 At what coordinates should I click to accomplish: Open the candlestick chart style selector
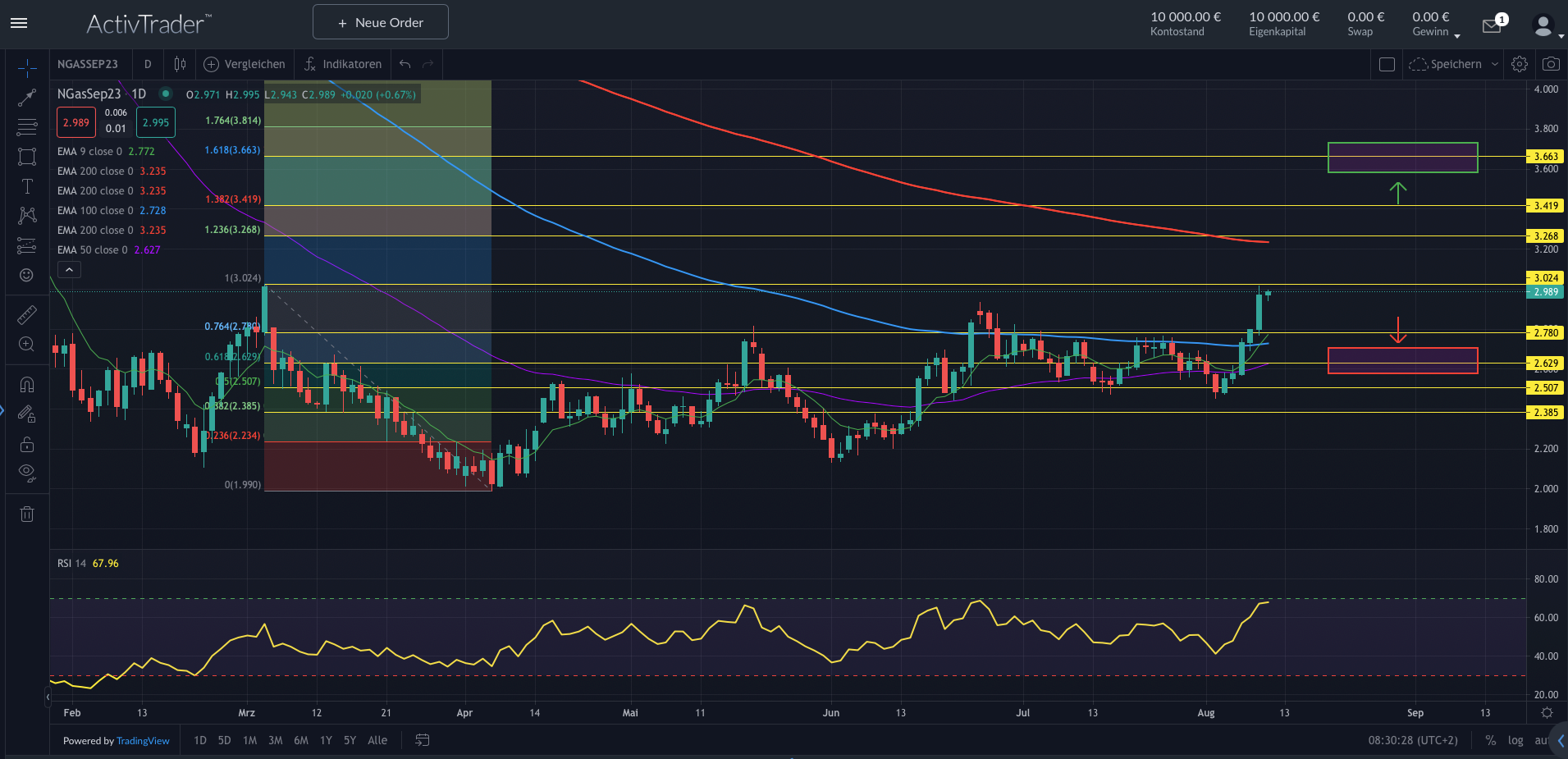(x=180, y=64)
